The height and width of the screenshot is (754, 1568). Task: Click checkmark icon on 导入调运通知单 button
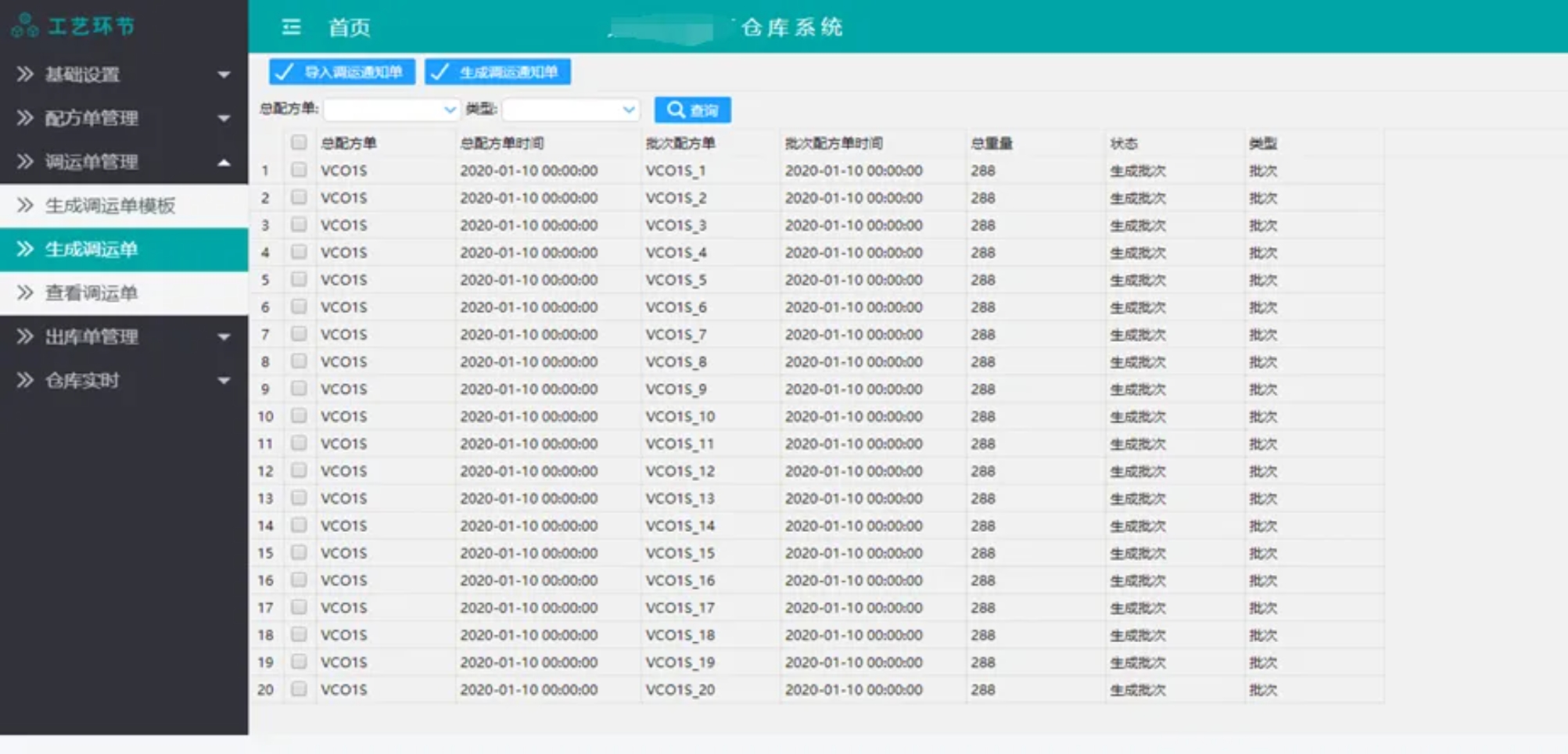[285, 72]
